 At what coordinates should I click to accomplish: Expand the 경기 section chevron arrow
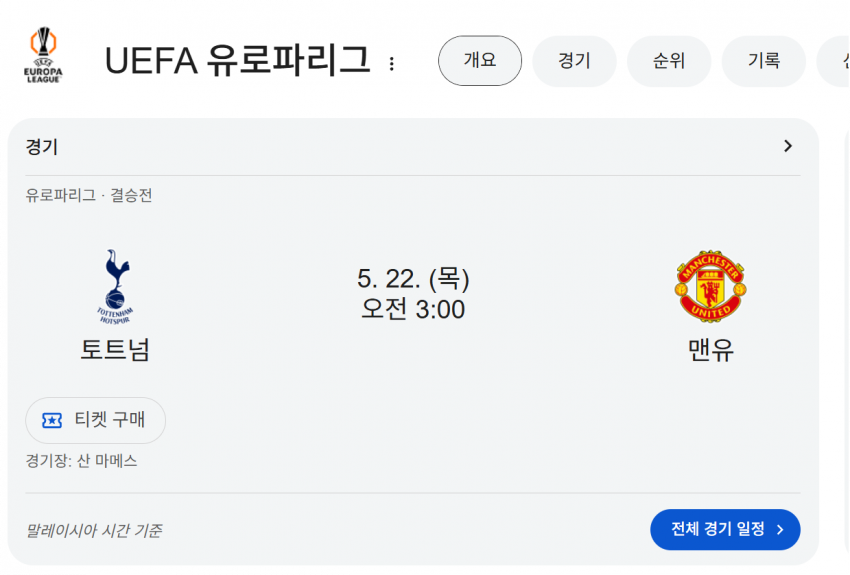(x=788, y=146)
